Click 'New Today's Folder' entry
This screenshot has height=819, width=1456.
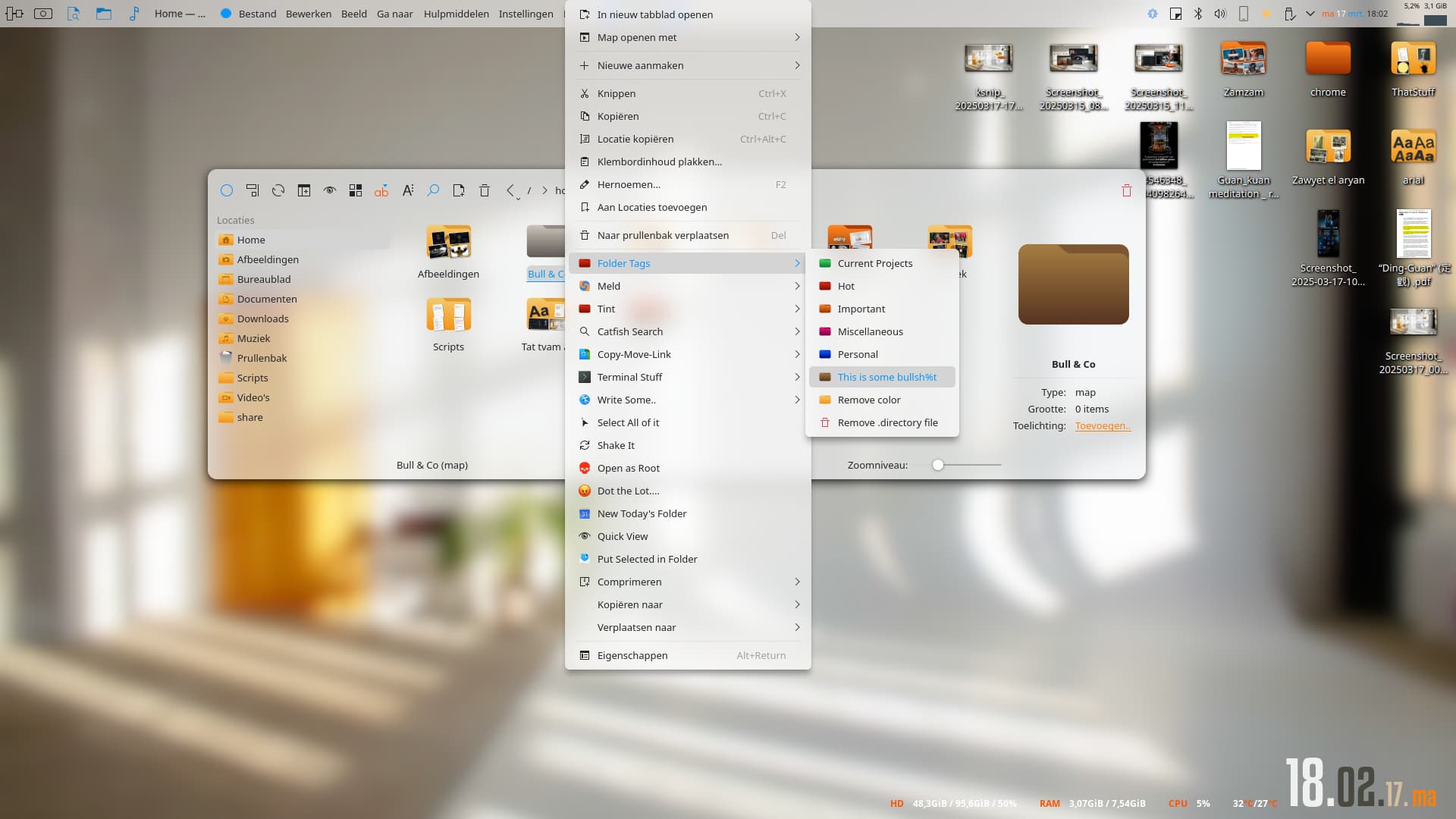[688, 513]
